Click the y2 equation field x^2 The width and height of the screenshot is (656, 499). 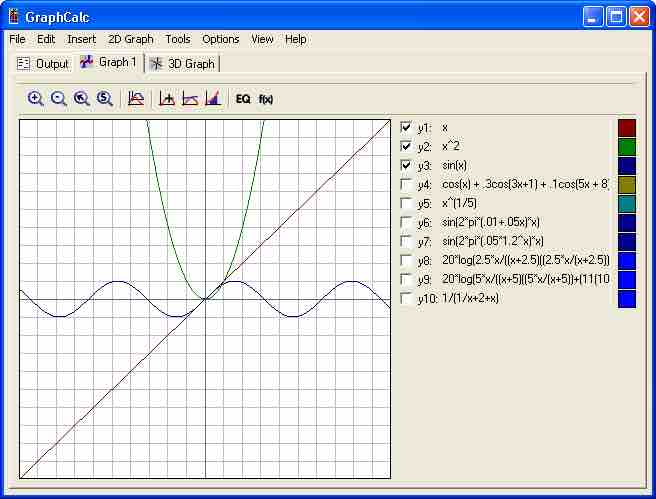[x=525, y=146]
